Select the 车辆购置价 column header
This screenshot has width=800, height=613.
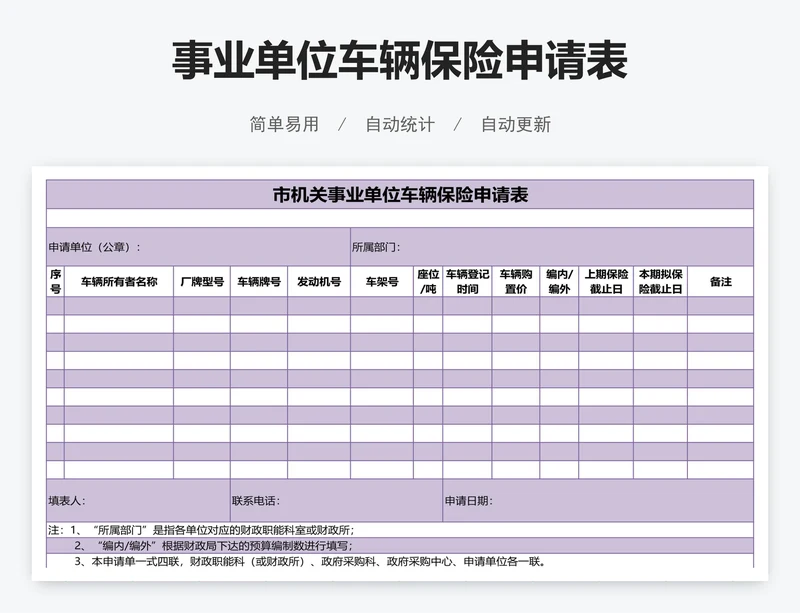(516, 282)
